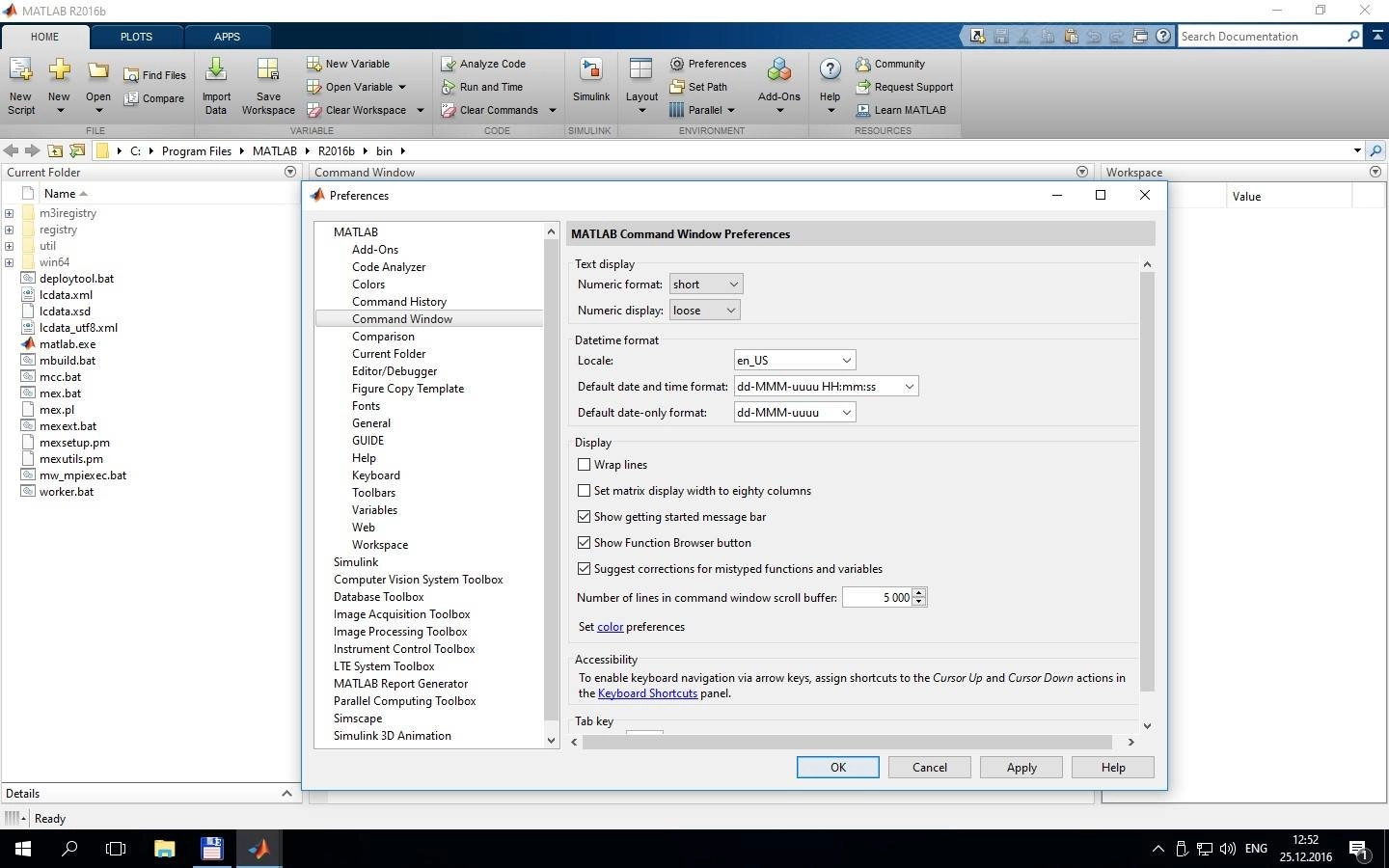Enable the Wrap lines checkbox

click(x=584, y=465)
